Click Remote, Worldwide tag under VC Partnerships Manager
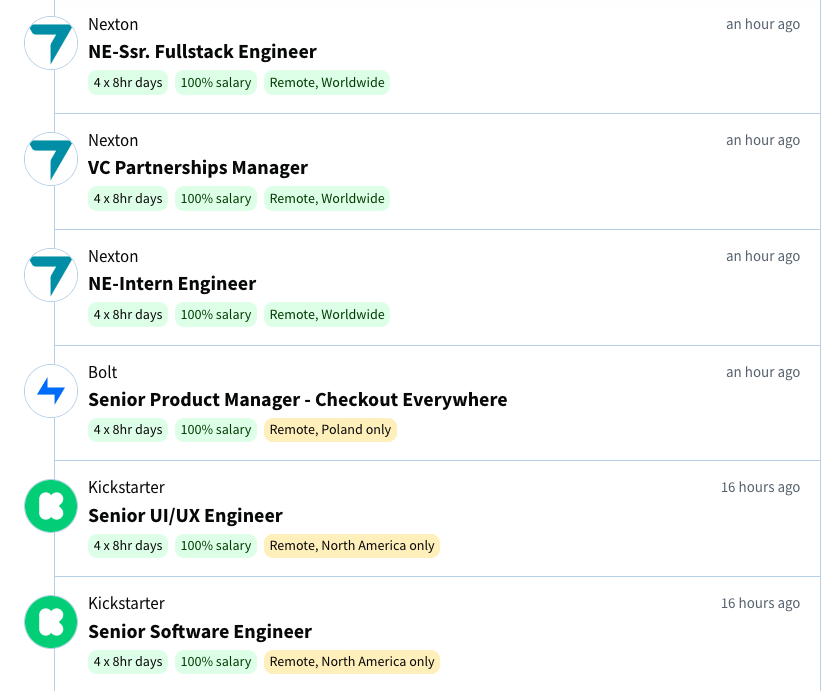 (x=327, y=199)
